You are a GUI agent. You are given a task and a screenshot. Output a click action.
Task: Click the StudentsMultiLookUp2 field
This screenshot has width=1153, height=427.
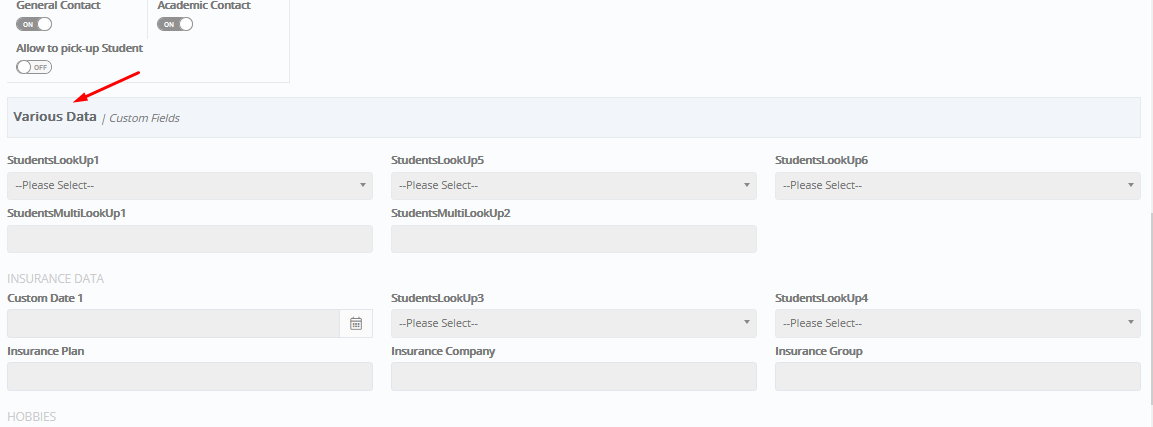click(574, 239)
